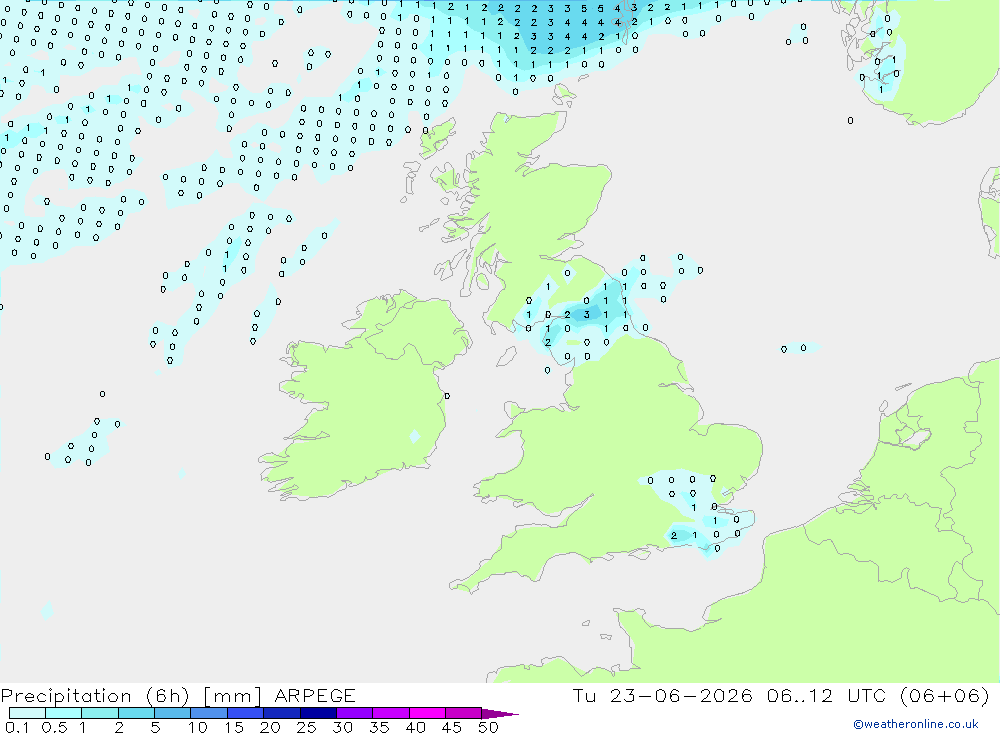Pick the 10–15 mm legend color swatch
Screen dimensions: 1000x733
(209, 713)
